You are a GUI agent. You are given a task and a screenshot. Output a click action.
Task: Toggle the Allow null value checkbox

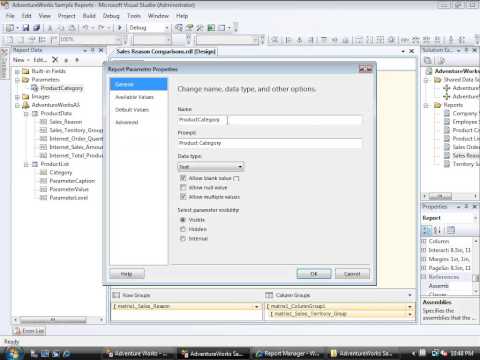coord(183,187)
